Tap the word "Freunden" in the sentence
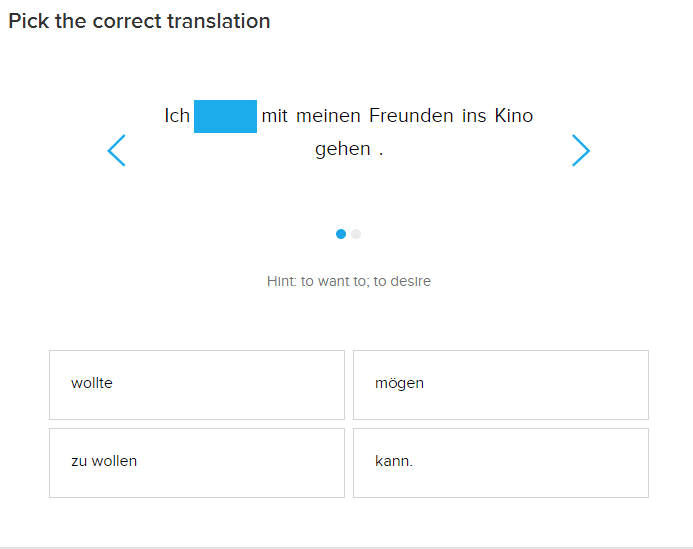The height and width of the screenshot is (549, 693). 411,116
